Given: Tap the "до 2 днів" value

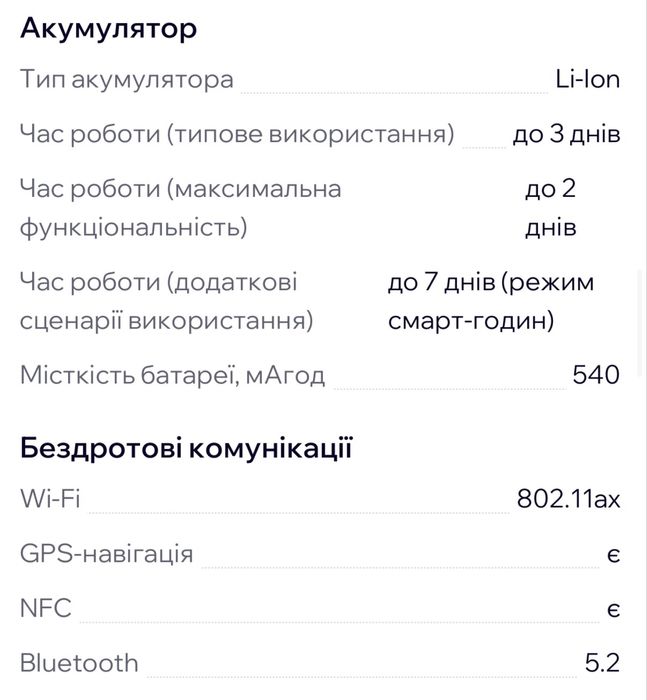Looking at the screenshot, I should (550, 208).
